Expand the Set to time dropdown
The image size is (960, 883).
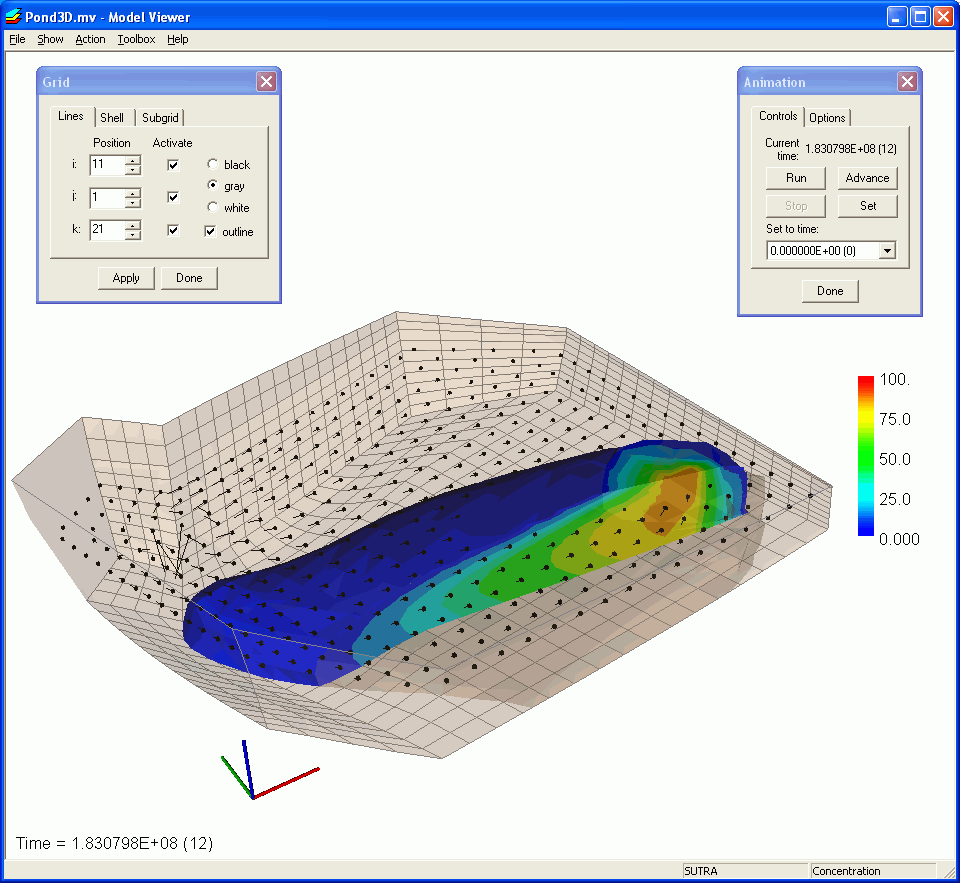pyautogui.click(x=887, y=250)
